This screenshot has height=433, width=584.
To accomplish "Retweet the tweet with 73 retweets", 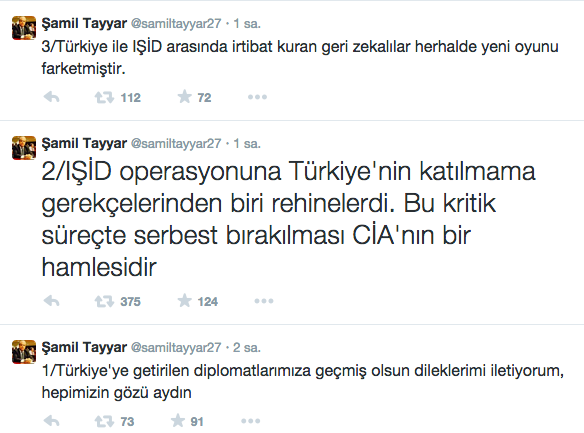I will point(104,421).
